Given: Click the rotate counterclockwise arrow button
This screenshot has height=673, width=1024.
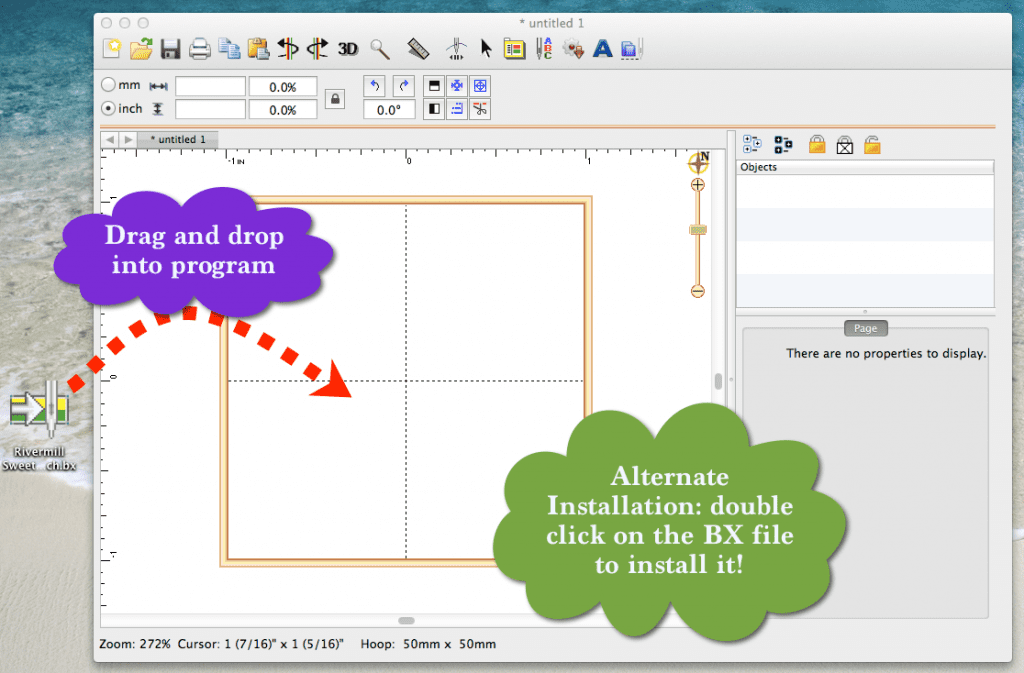Looking at the screenshot, I should point(373,86).
